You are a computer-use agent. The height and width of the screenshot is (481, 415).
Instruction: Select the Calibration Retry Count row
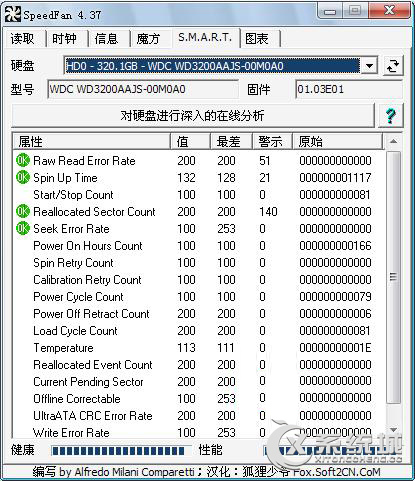tap(199, 280)
